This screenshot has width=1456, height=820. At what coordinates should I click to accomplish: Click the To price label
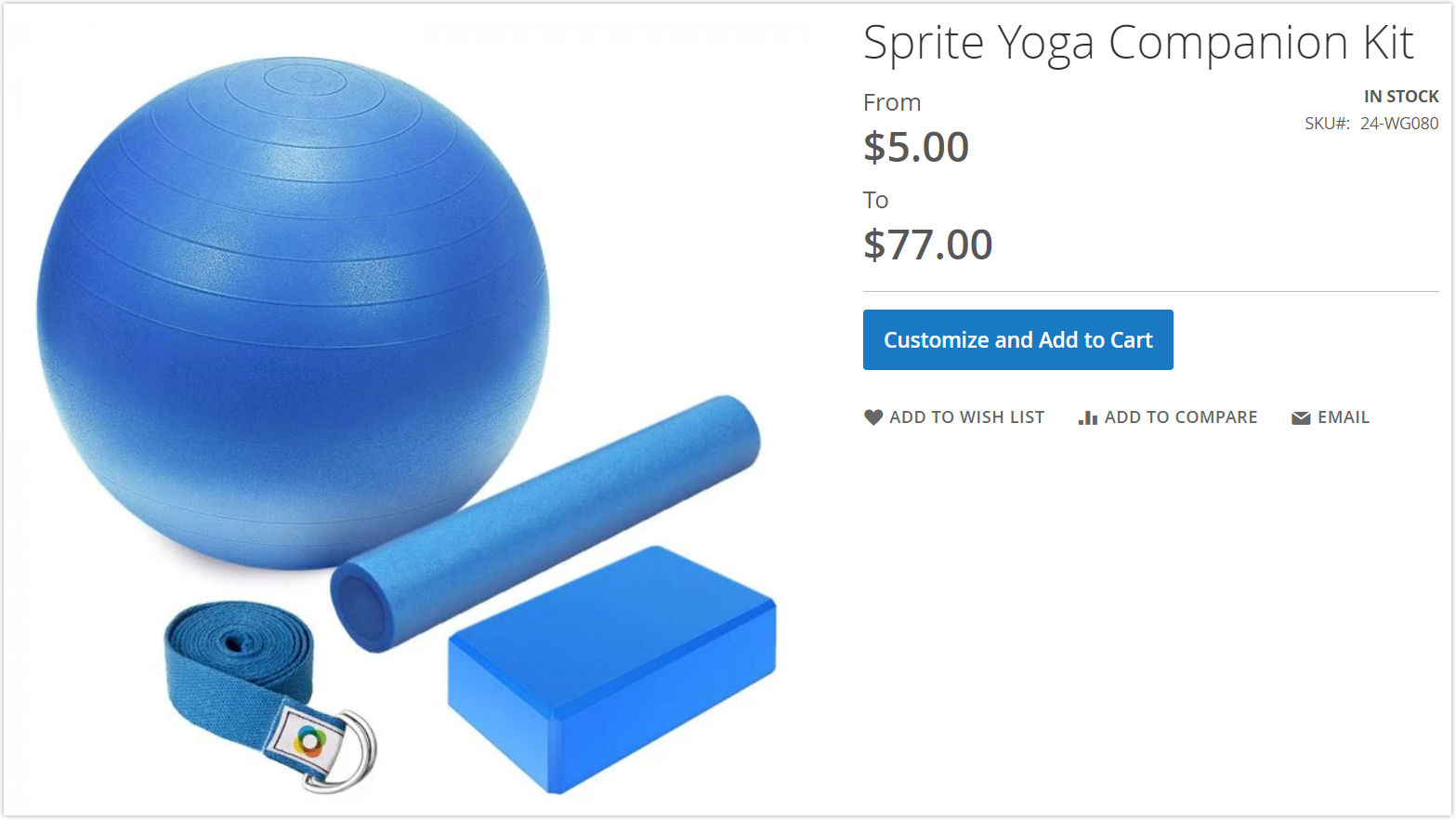coord(875,200)
